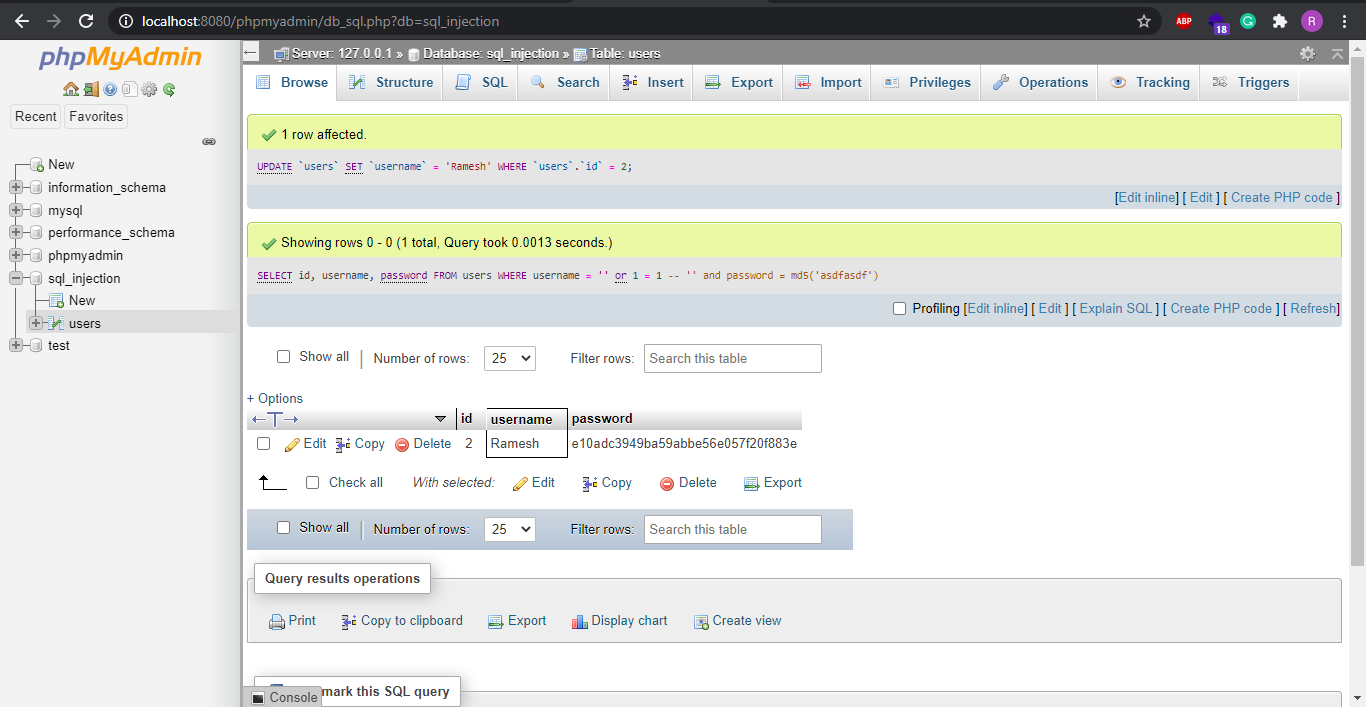Image resolution: width=1366 pixels, height=707 pixels.
Task: Bookmark this page with star icon
Action: coord(1144,21)
